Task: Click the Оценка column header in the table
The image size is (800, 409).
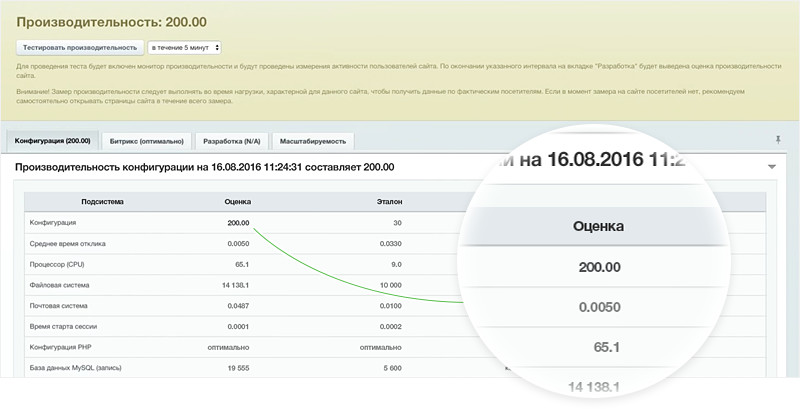Action: click(238, 202)
